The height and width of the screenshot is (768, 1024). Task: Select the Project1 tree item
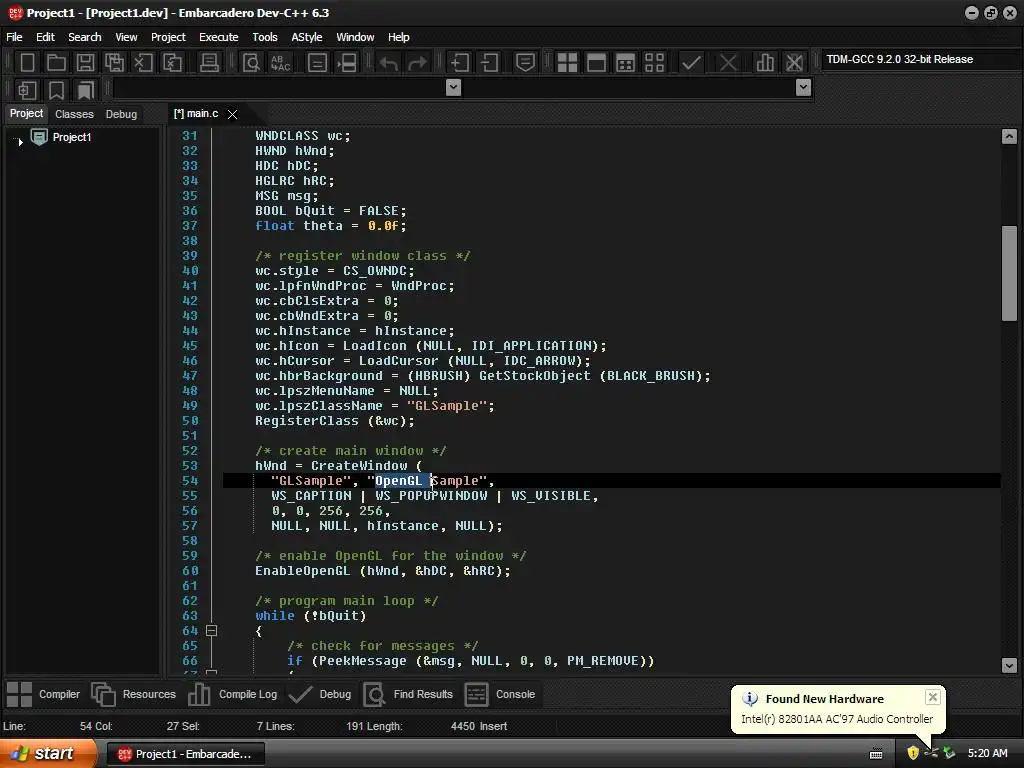point(72,137)
